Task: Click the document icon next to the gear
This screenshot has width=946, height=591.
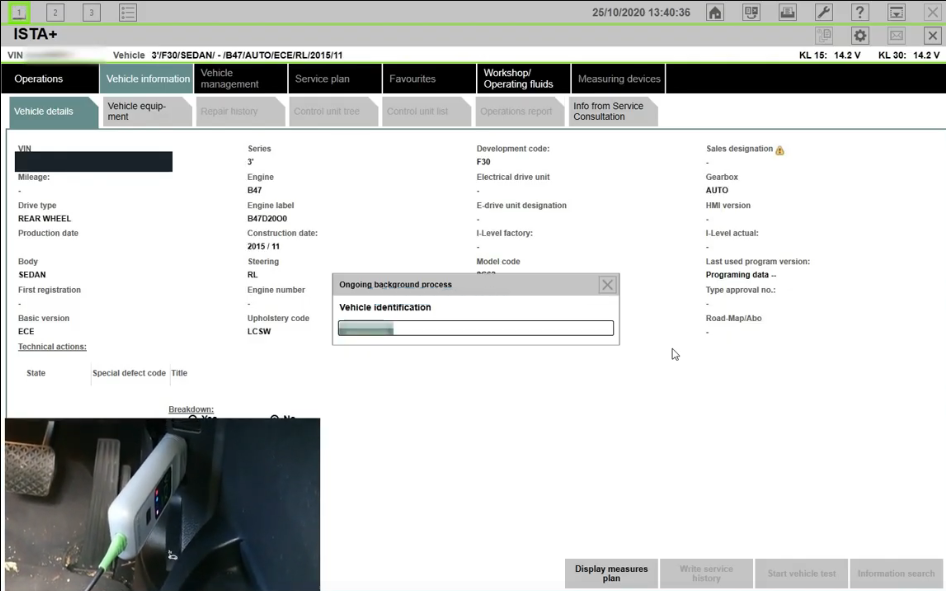Action: pyautogui.click(x=824, y=36)
